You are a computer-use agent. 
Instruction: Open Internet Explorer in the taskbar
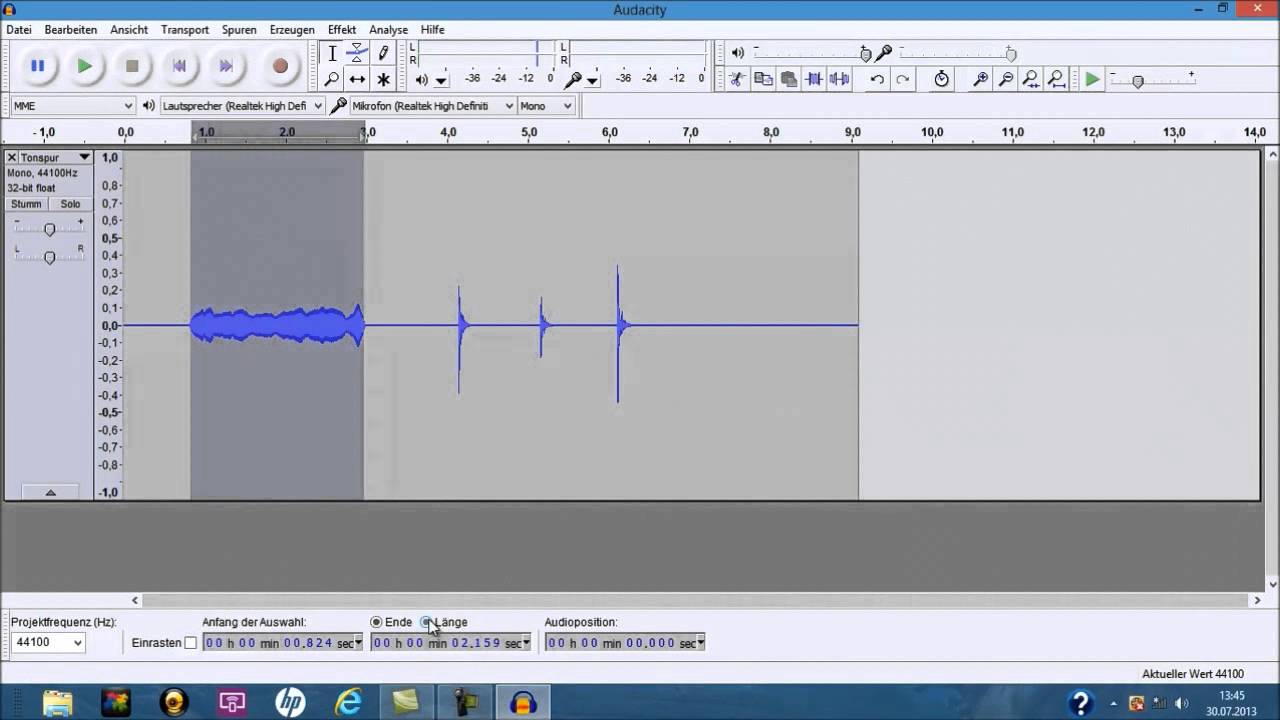click(348, 703)
